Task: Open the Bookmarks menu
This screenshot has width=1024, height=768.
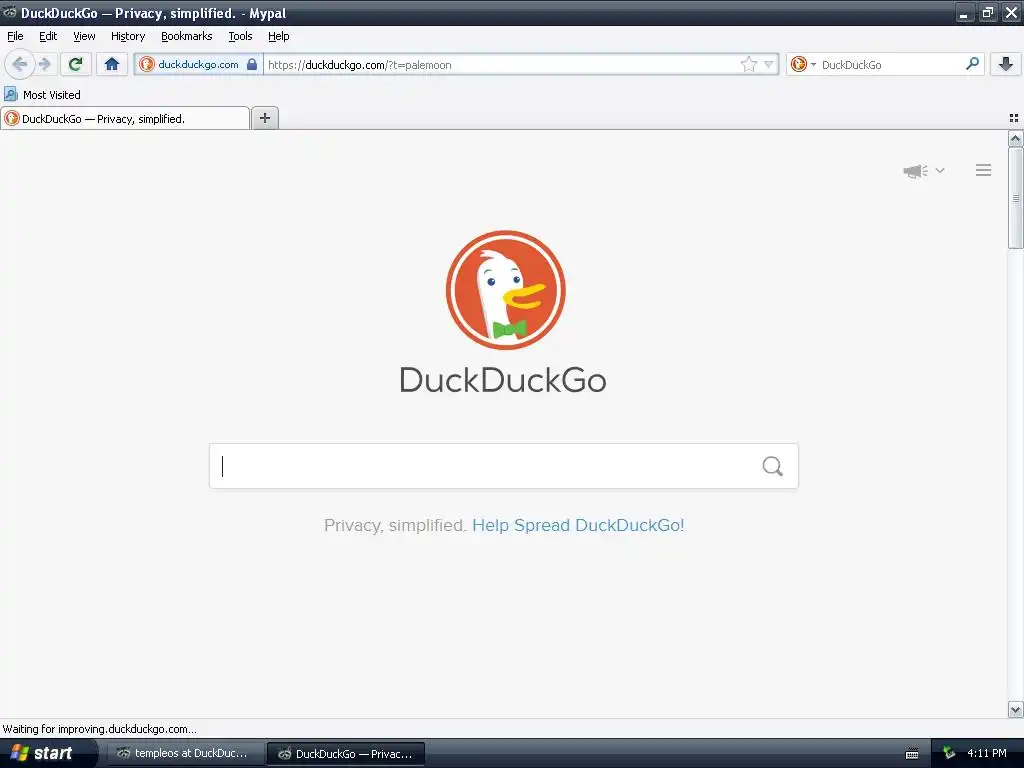Action: click(x=187, y=36)
